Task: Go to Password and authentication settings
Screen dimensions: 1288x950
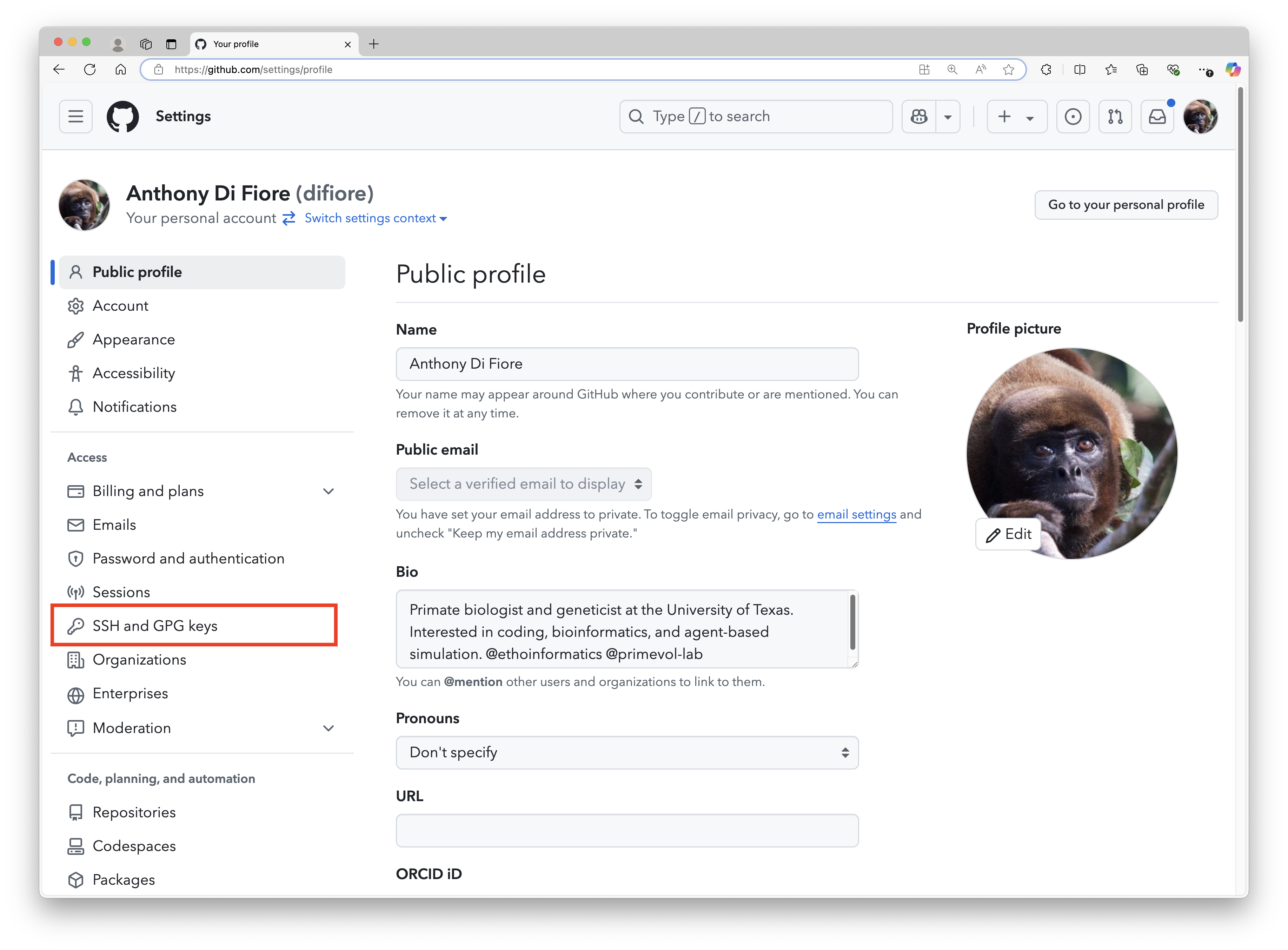Action: point(188,559)
